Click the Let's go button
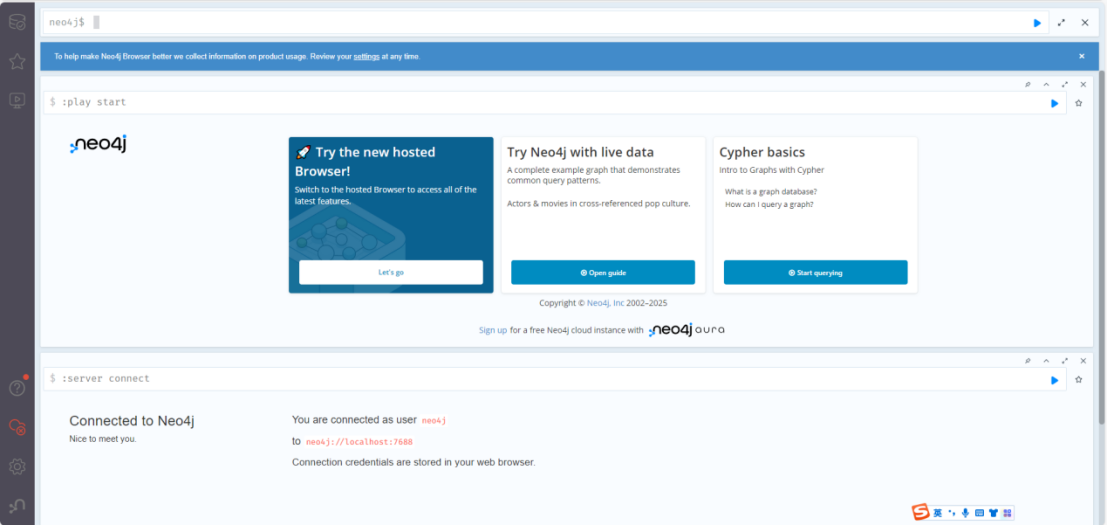 391,272
